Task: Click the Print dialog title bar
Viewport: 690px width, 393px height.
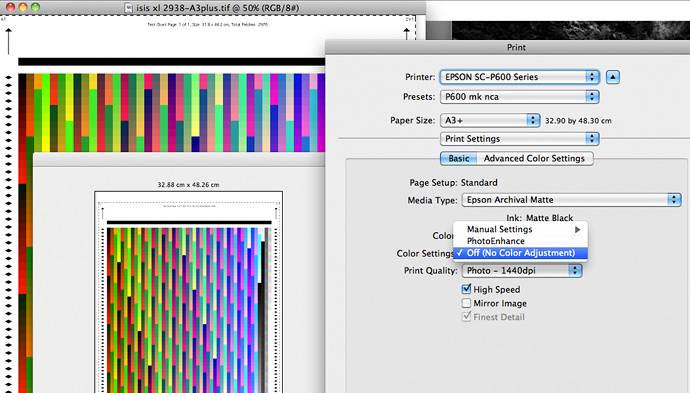Action: pos(507,47)
